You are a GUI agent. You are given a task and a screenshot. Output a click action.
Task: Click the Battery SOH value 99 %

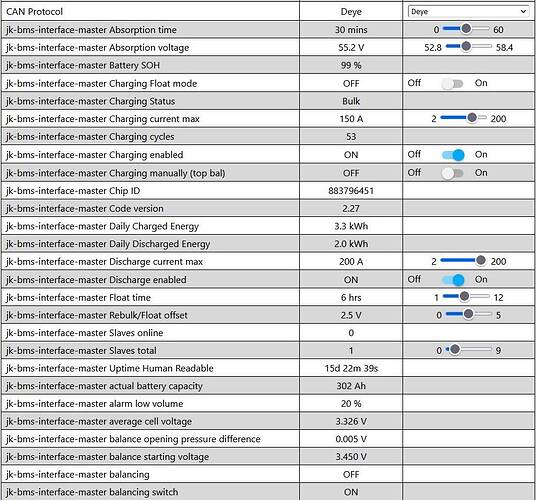[x=351, y=65]
